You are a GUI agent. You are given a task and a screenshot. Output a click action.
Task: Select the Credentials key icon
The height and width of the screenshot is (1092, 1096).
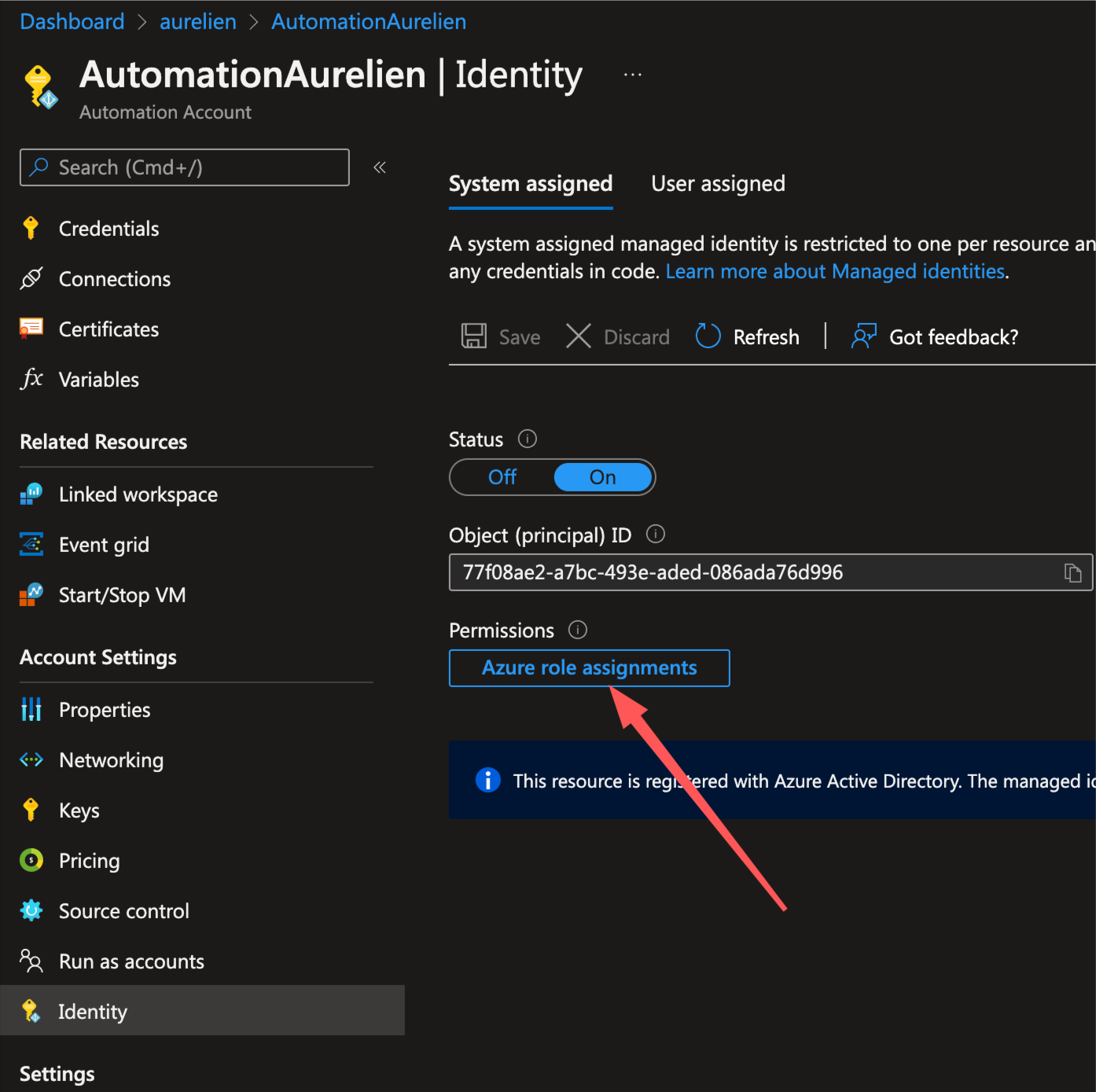[x=31, y=228]
